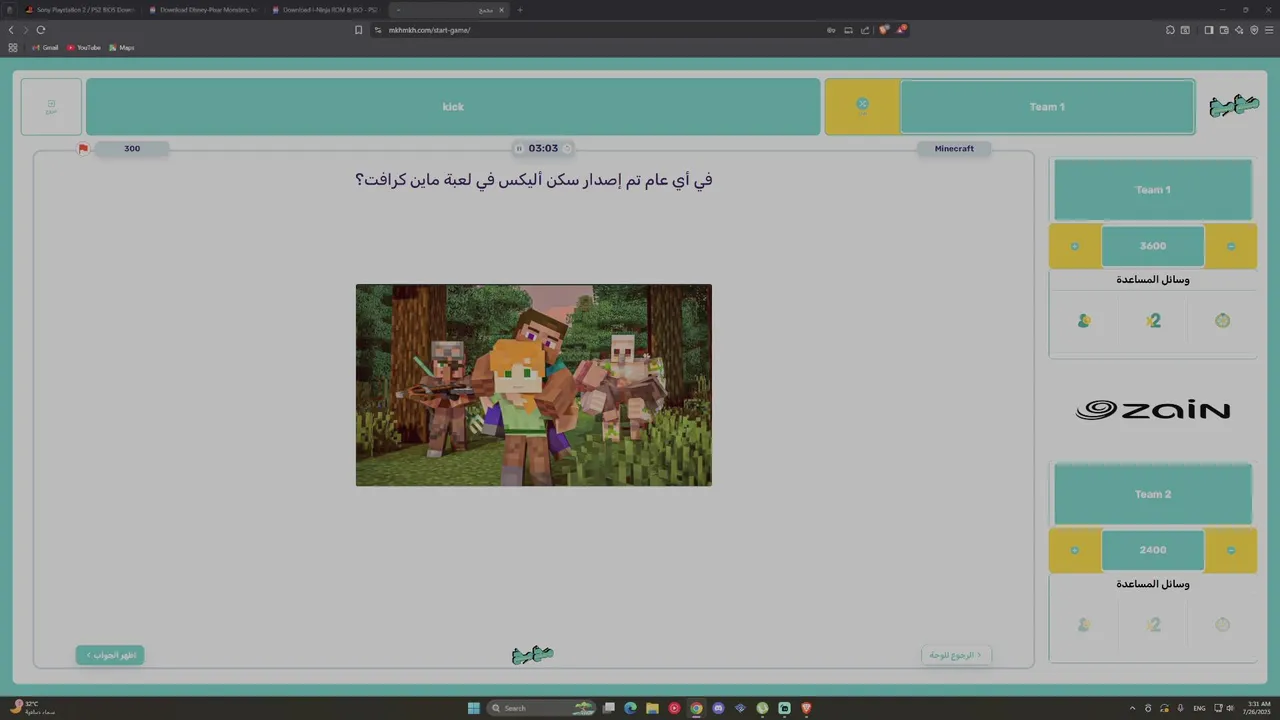Click the yellow circle icon next to Team 1 turn
Screen dimensions: 1280x720
tap(862, 106)
